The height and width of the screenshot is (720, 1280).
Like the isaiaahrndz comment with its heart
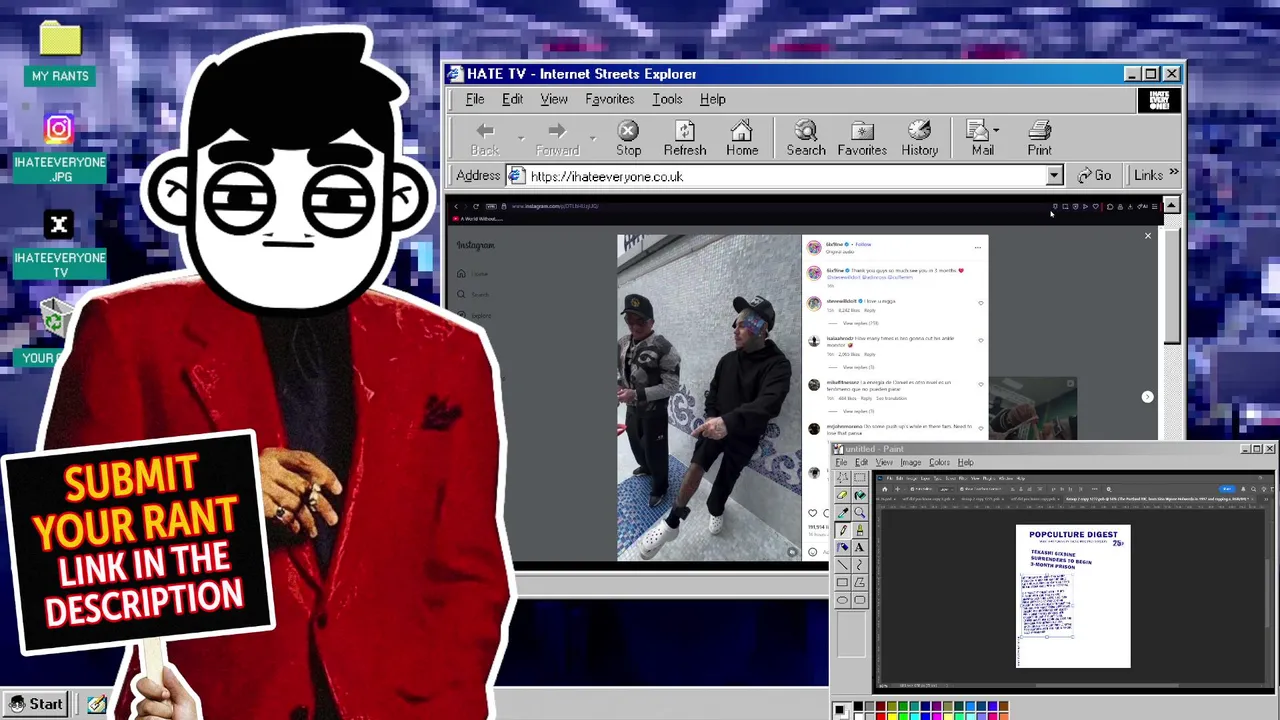981,340
